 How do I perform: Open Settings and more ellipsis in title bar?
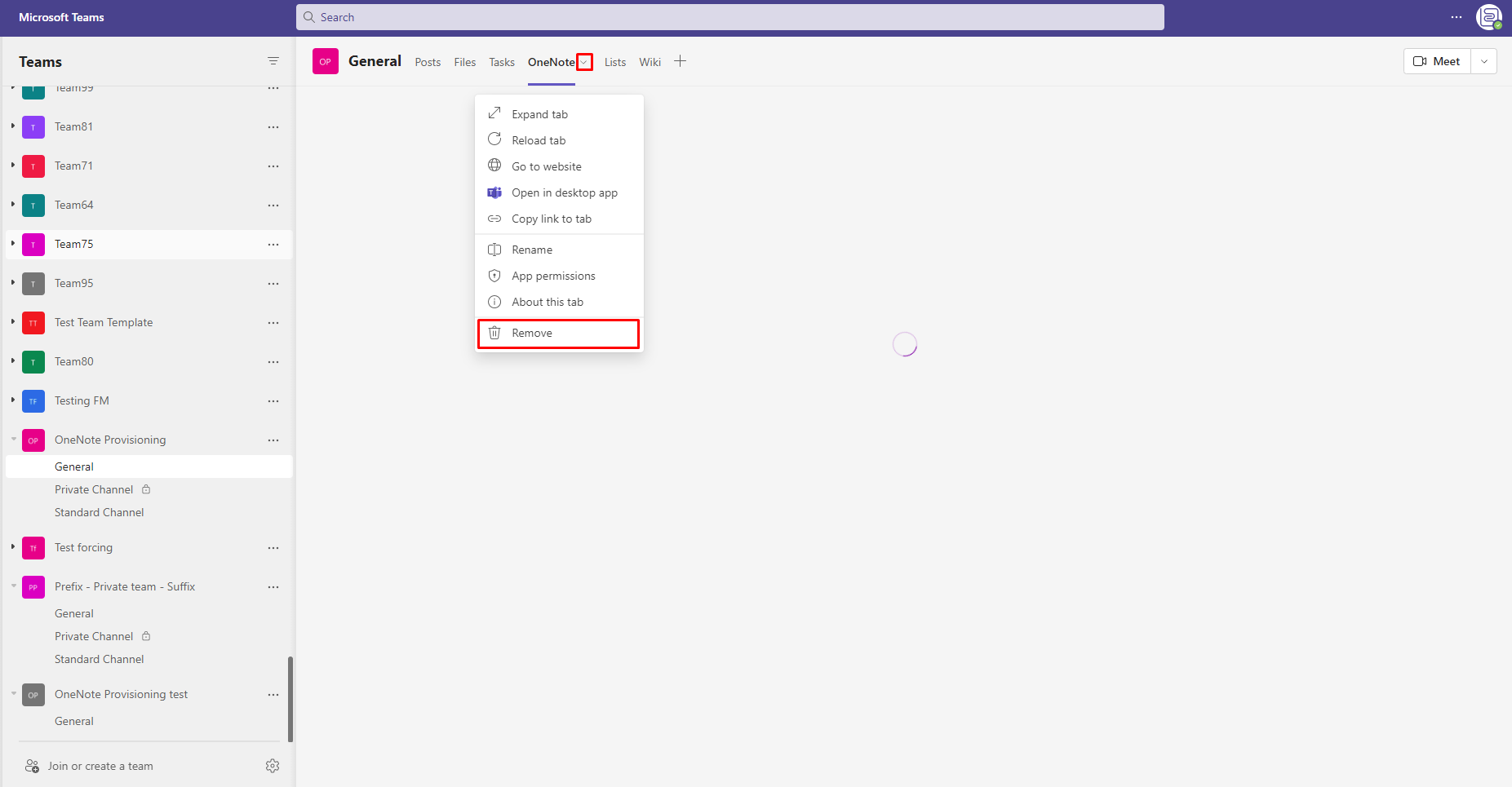tap(1457, 17)
